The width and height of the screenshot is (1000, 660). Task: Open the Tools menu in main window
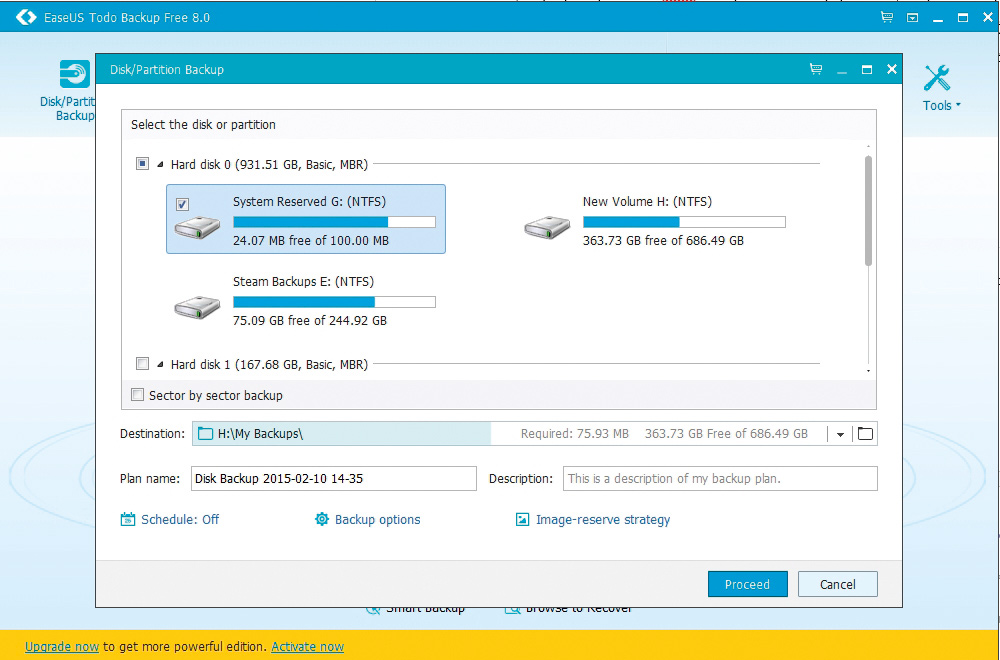(941, 89)
